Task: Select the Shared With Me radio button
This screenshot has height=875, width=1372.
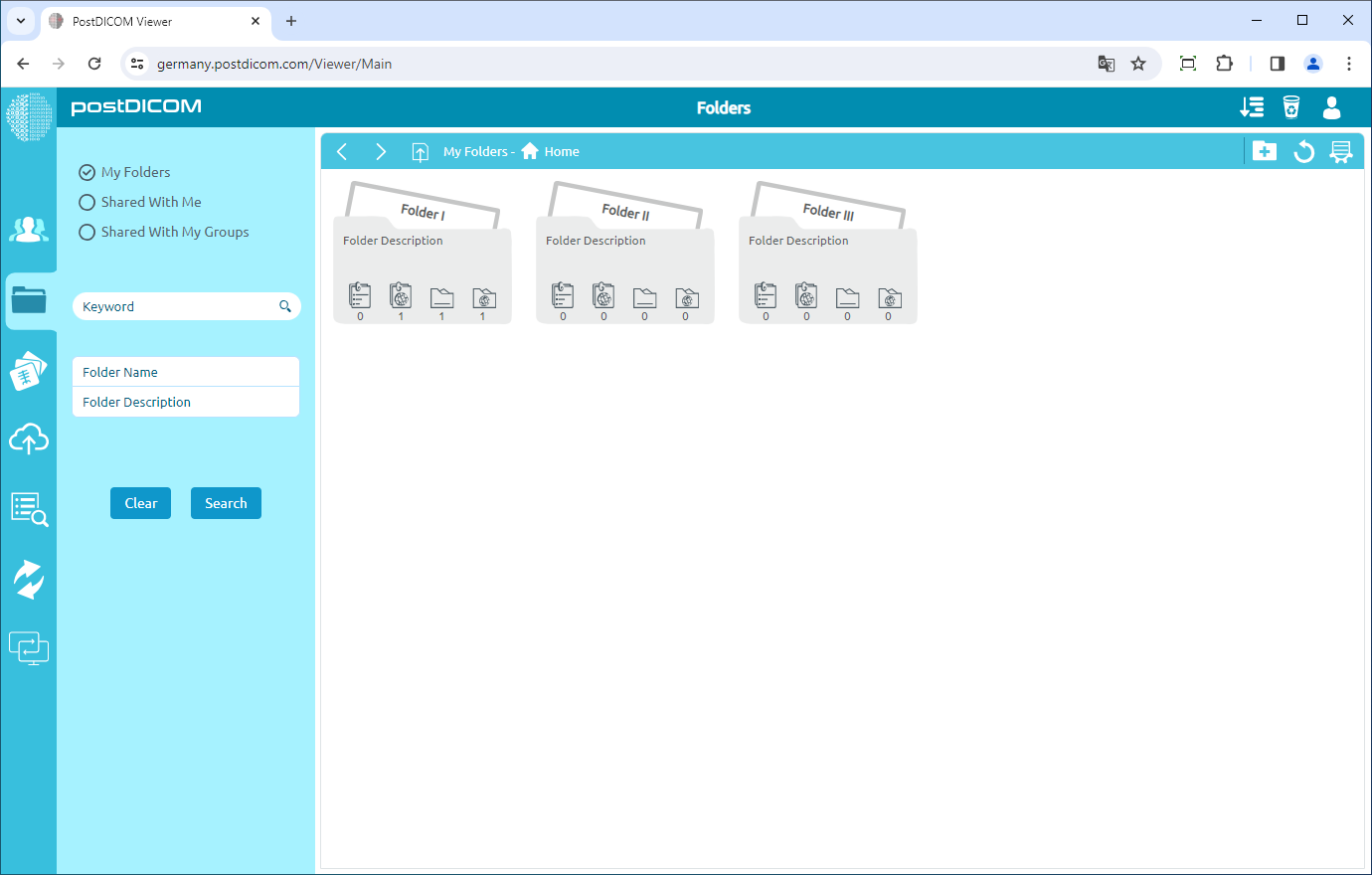Action: (x=86, y=202)
